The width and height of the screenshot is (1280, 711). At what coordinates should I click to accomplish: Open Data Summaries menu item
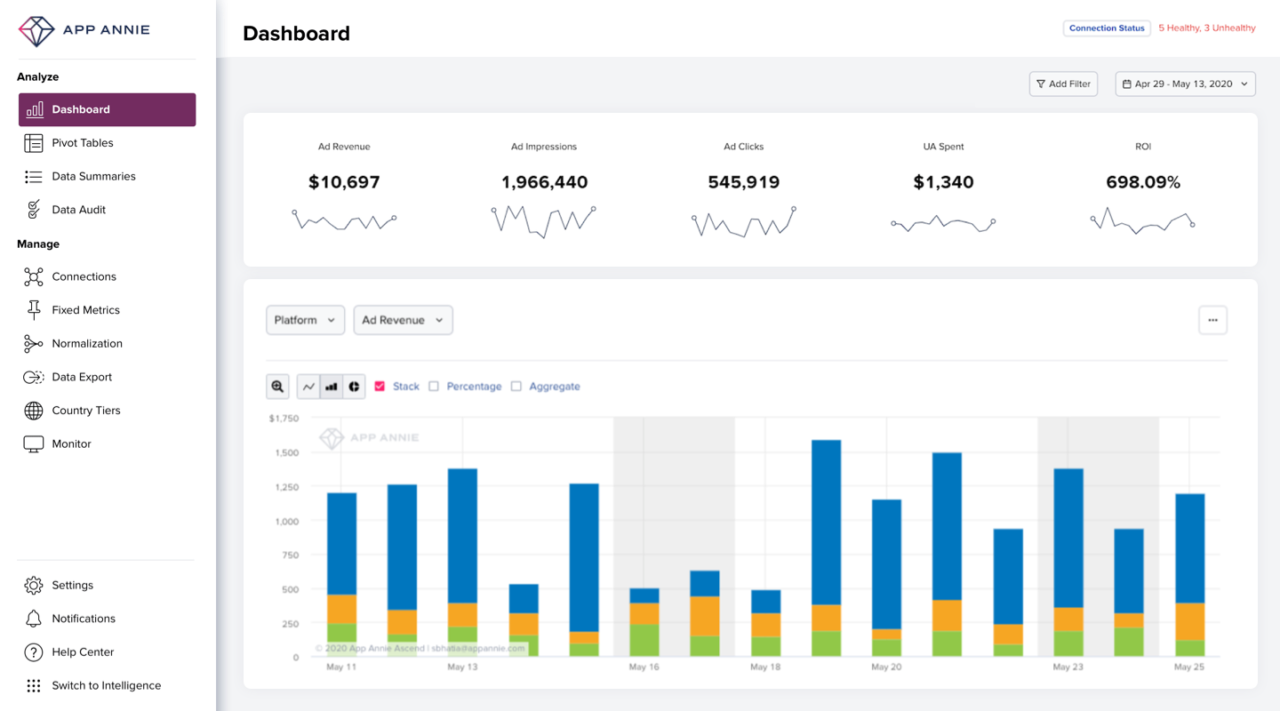coord(93,177)
